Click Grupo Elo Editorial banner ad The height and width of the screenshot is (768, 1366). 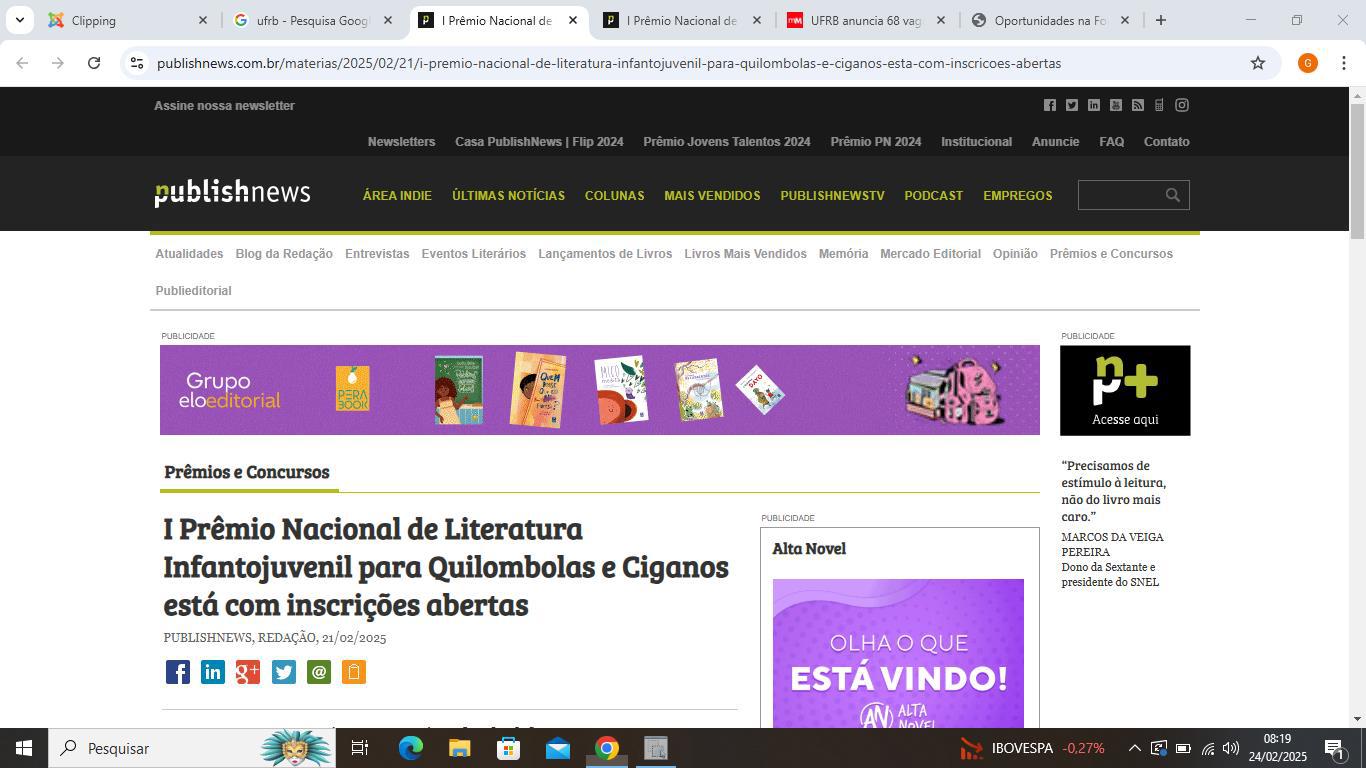pyautogui.click(x=600, y=390)
